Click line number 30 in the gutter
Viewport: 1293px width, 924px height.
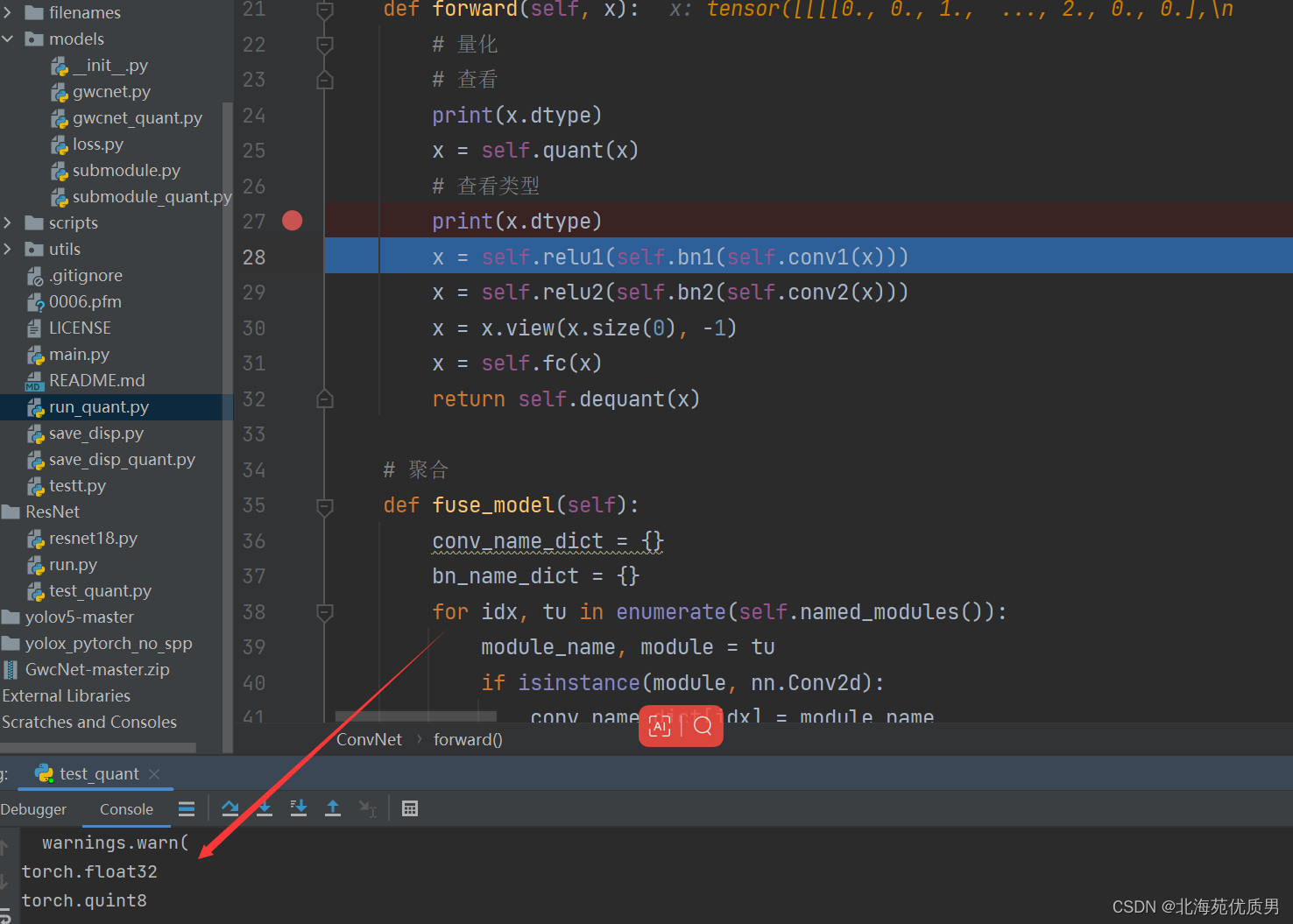254,328
